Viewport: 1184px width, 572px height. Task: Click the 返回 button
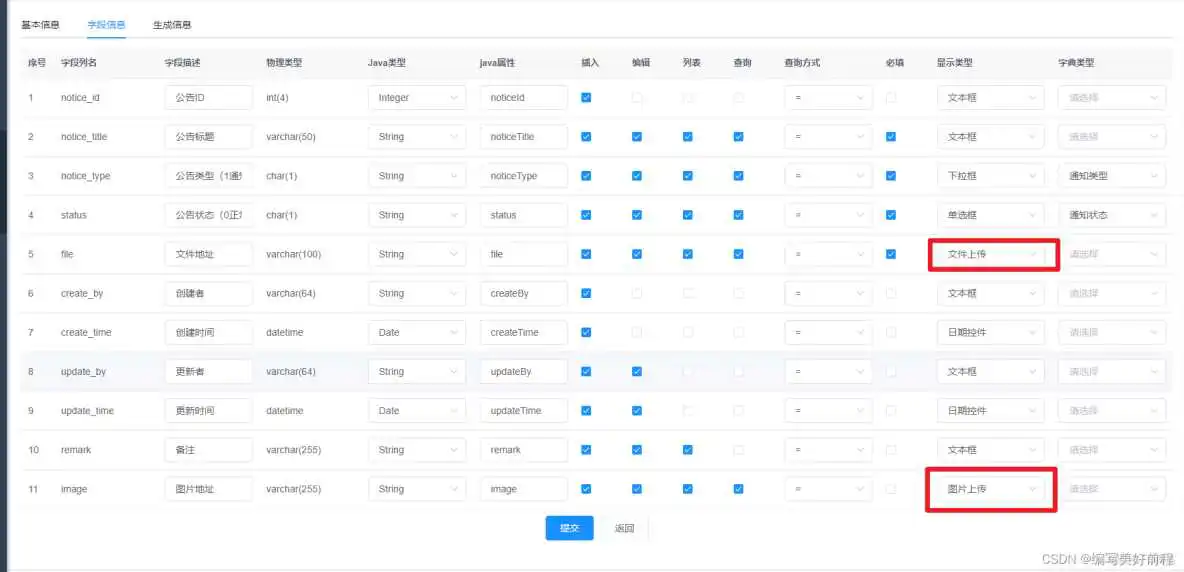[624, 528]
